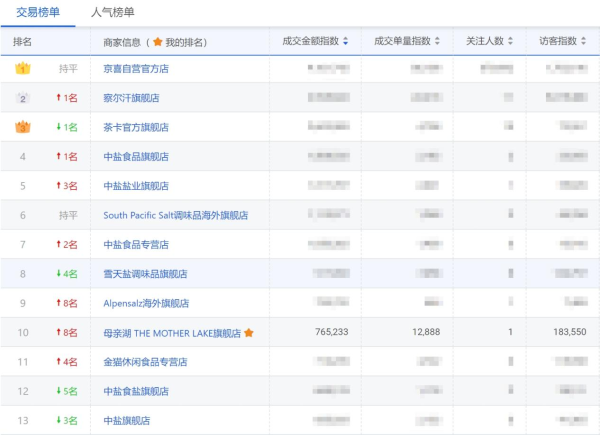The width and height of the screenshot is (600, 435).
Task: Sort by 成交单量指数 column arrows
Action: (x=437, y=41)
